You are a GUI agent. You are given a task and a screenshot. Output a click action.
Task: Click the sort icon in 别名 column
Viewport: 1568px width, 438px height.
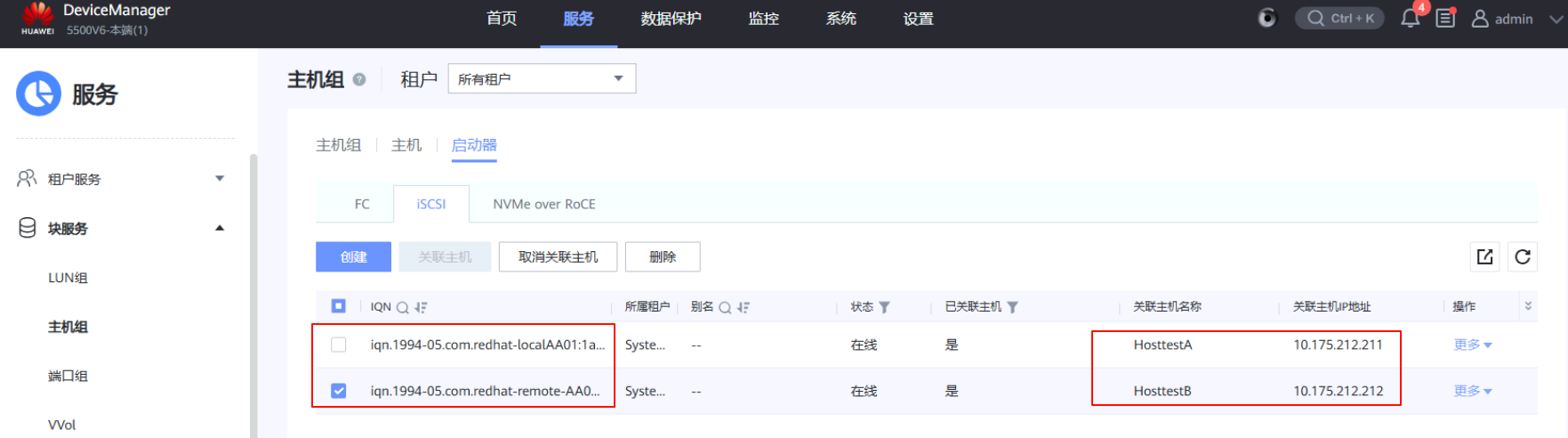[x=744, y=307]
